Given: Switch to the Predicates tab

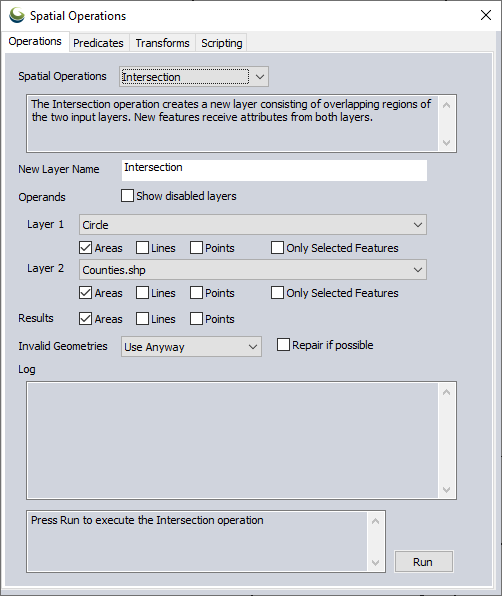Looking at the screenshot, I should click(98, 43).
